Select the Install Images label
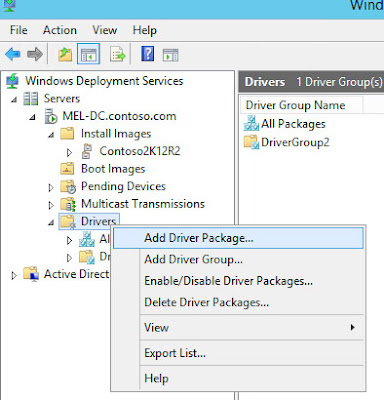Viewport: 384px width, 400px height. (116, 134)
